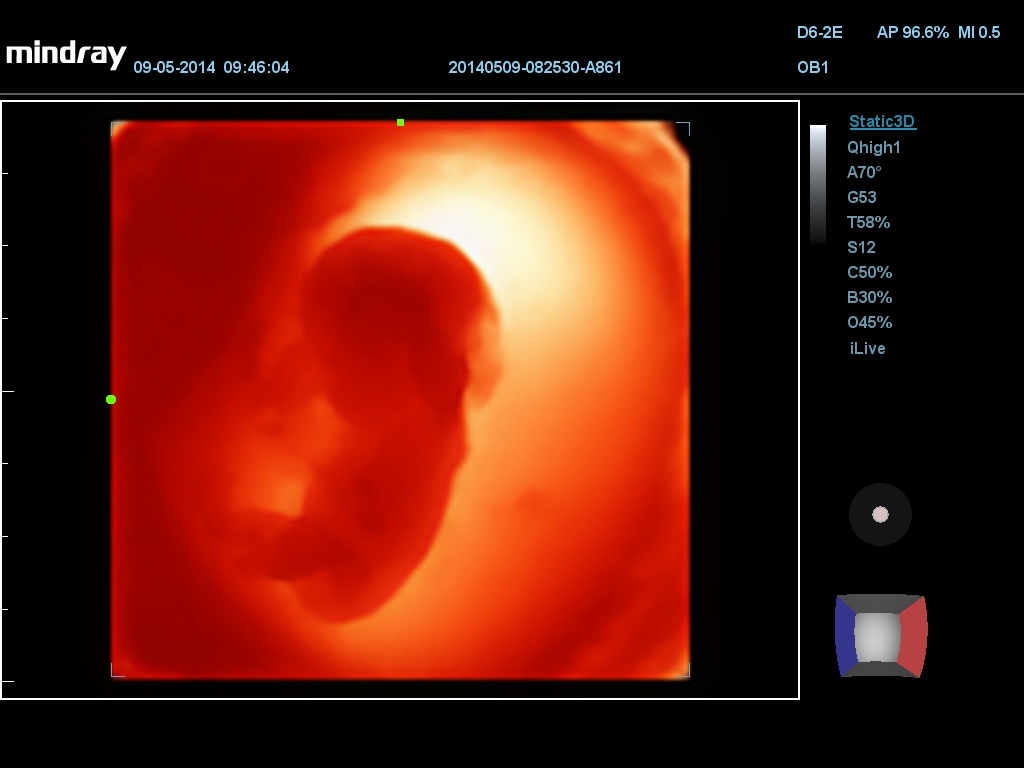Open the Static3D mode link

coord(882,122)
